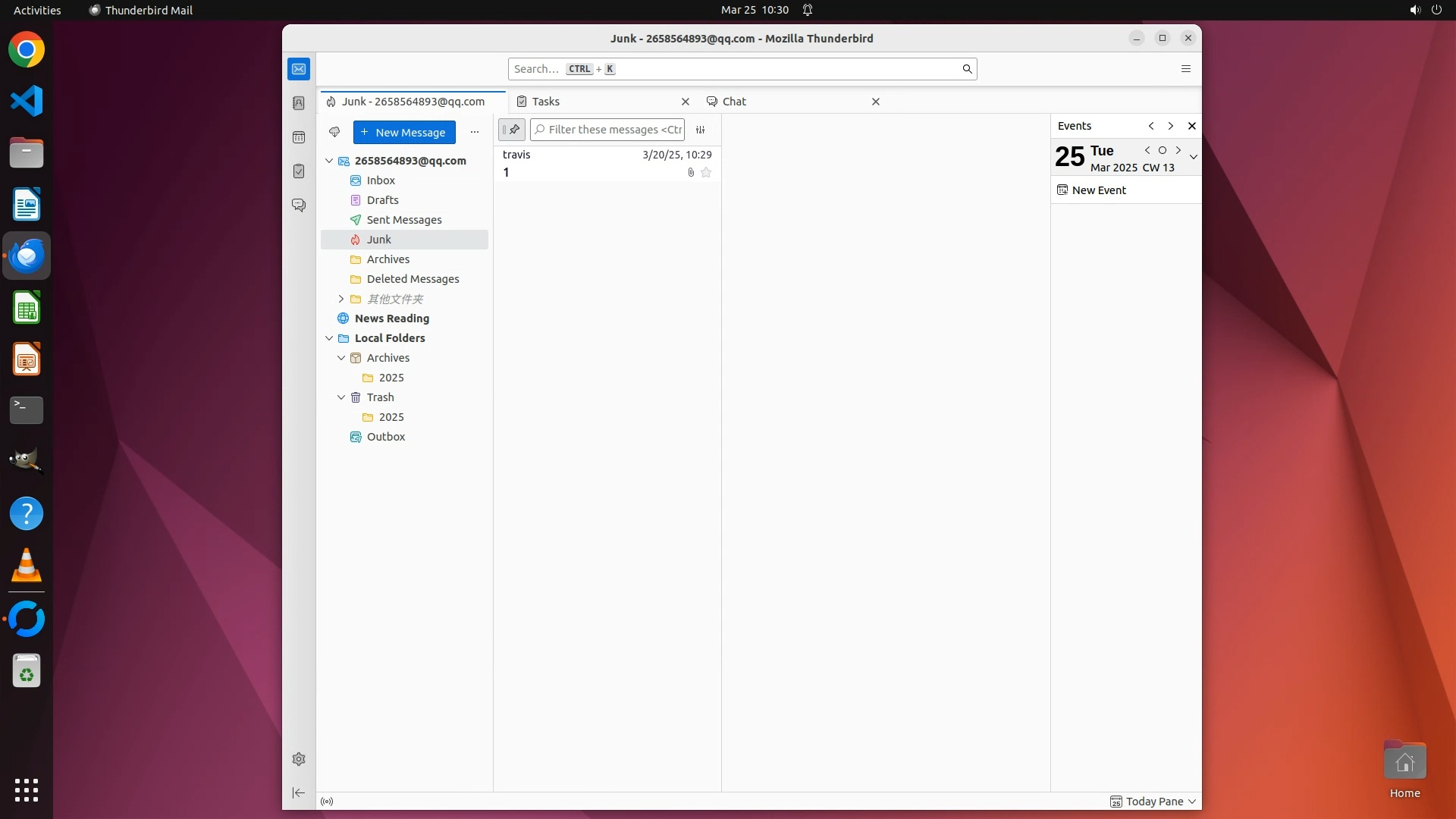Collapse Trash folder under Local Folders
Viewport: 1456px width, 819px height.
pos(341,397)
